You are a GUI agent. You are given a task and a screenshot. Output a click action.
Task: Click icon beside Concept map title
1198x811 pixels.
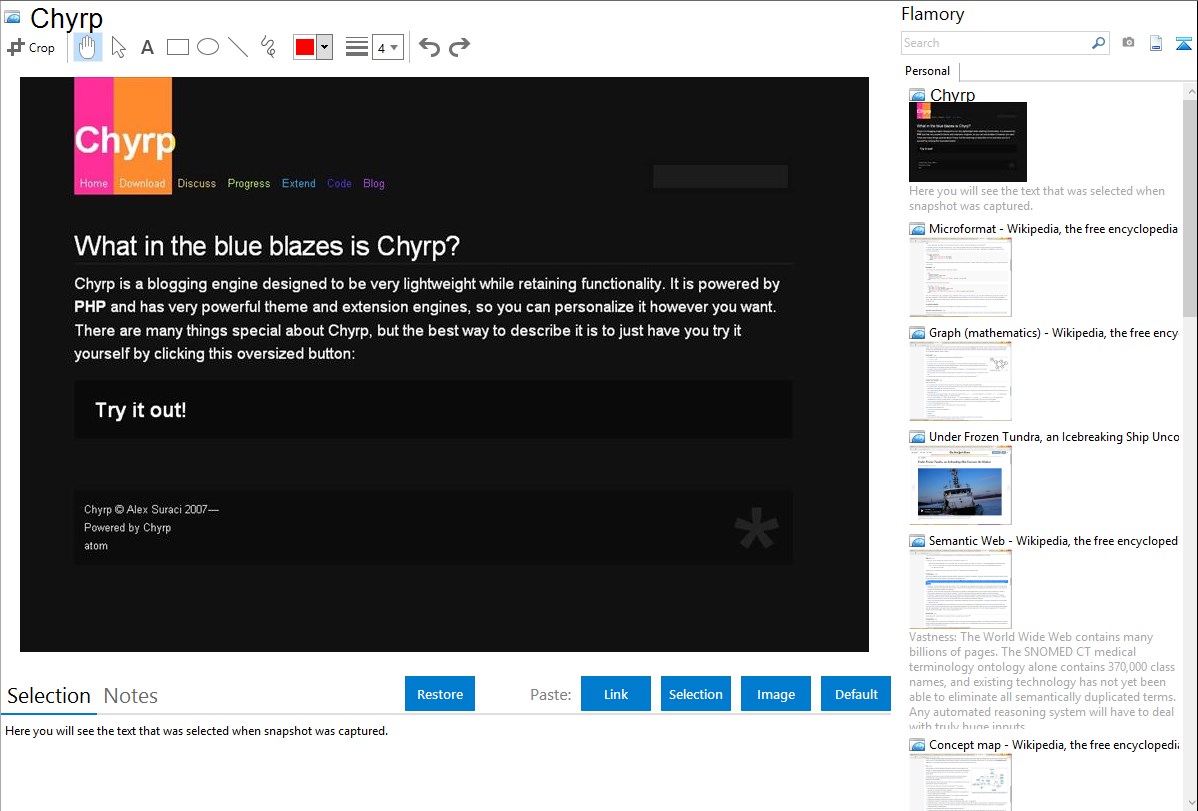[917, 745]
